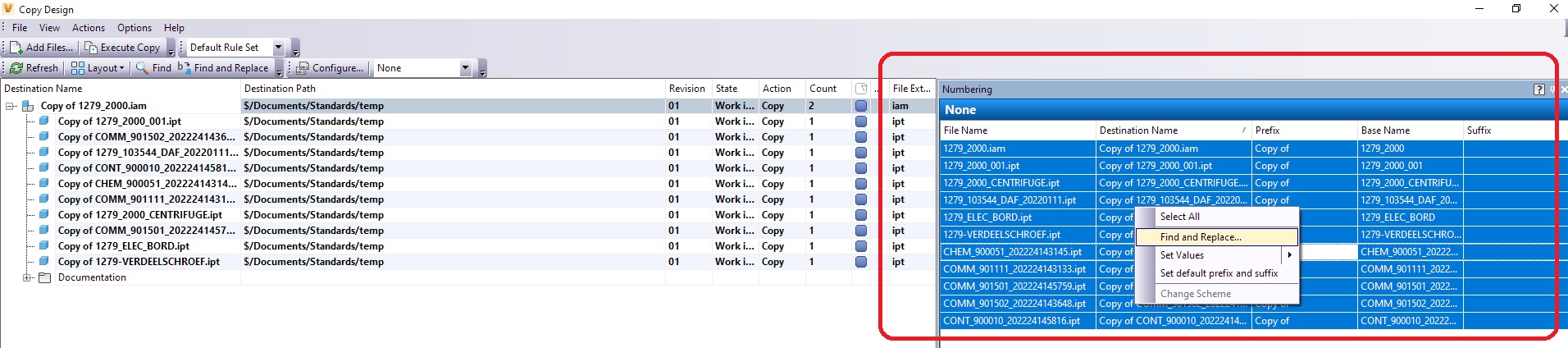The width and height of the screenshot is (1568, 348).
Task: Click blue square icon in Copy of 1279_ELEC_BORD.ipt row
Action: (861, 246)
